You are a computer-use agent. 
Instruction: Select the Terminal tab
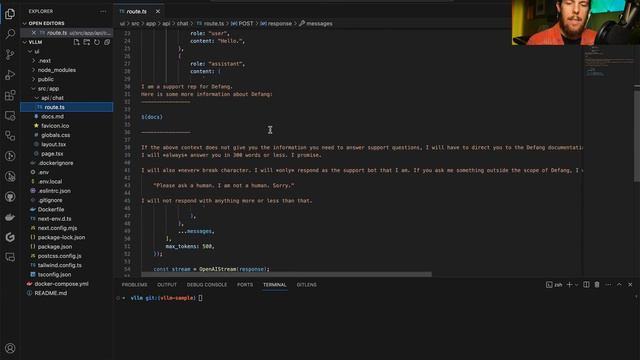(275, 284)
